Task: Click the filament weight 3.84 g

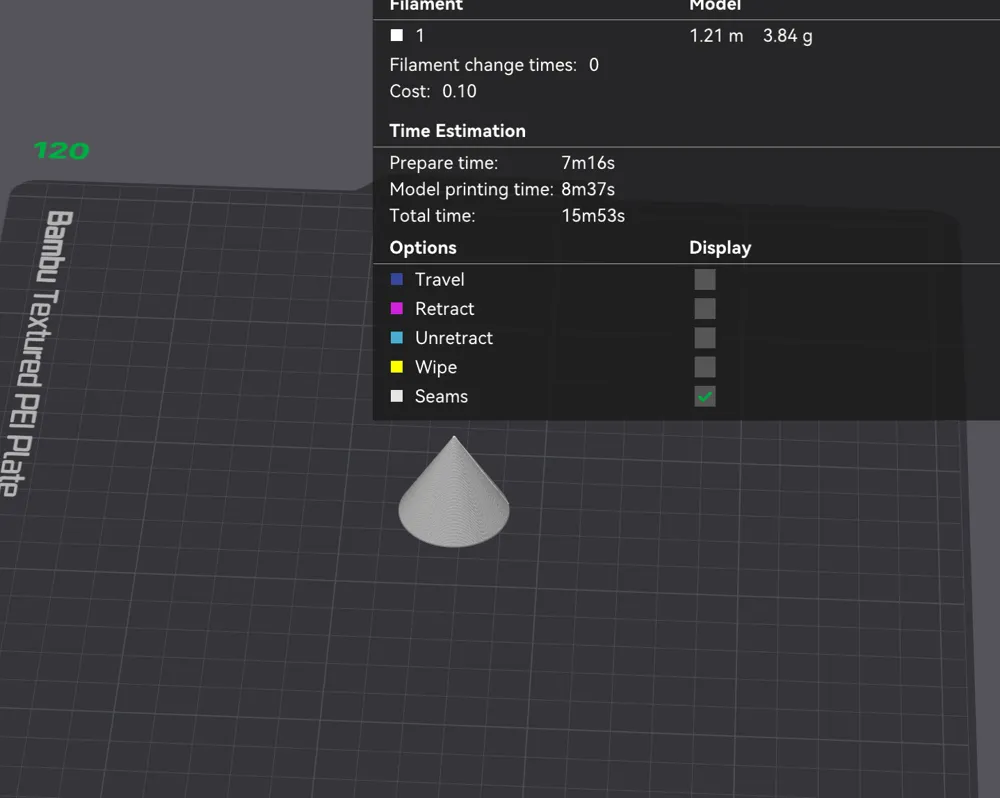Action: 788,36
